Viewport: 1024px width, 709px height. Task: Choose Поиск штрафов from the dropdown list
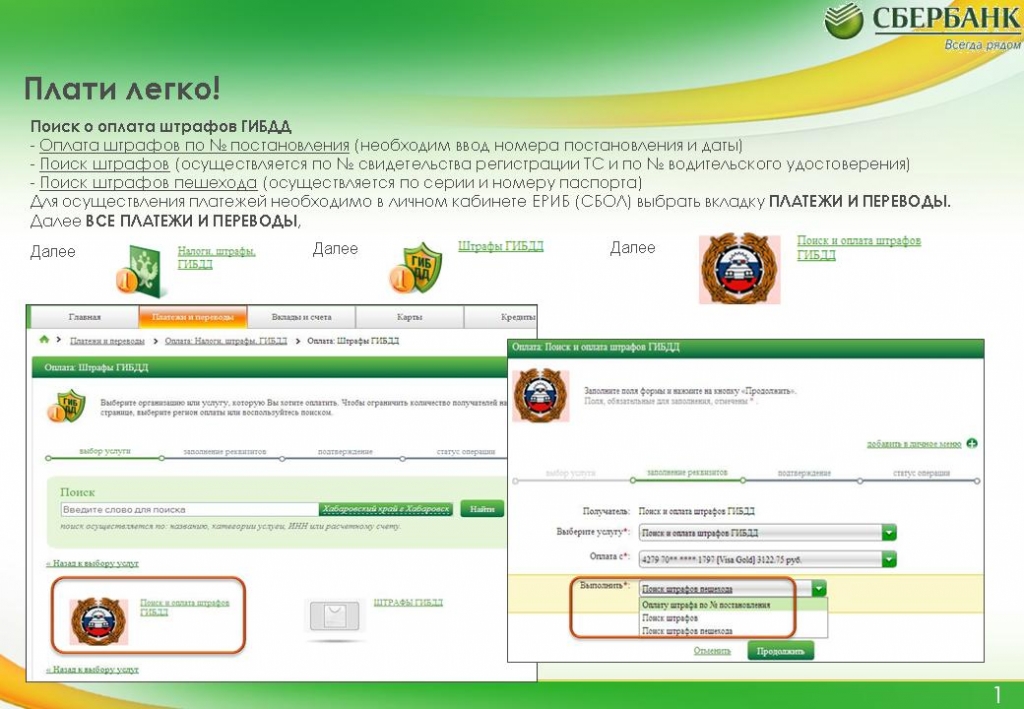671,618
